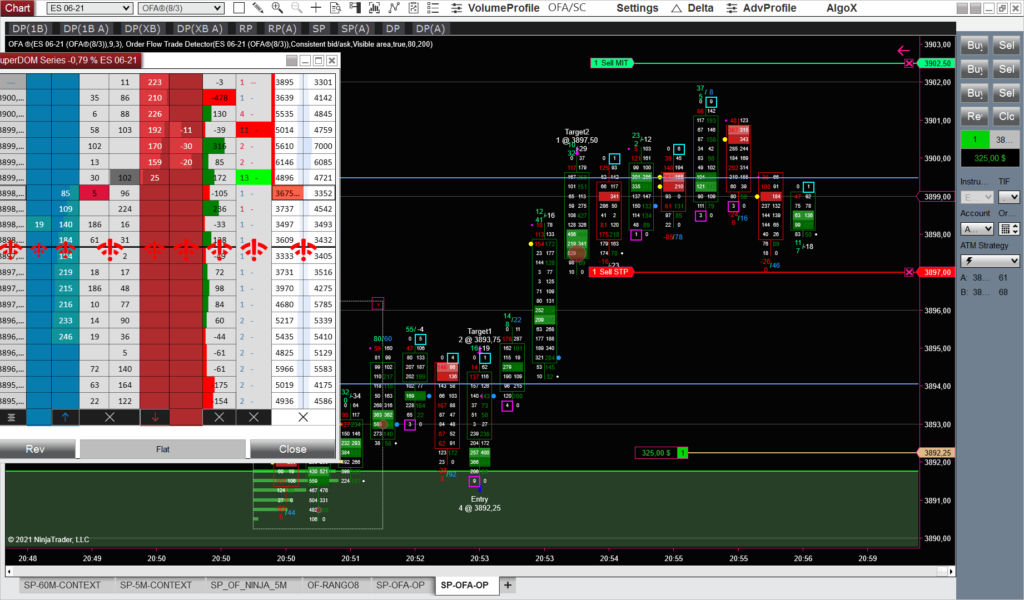
Task: Toggle the DP(A) button
Action: tap(430, 29)
